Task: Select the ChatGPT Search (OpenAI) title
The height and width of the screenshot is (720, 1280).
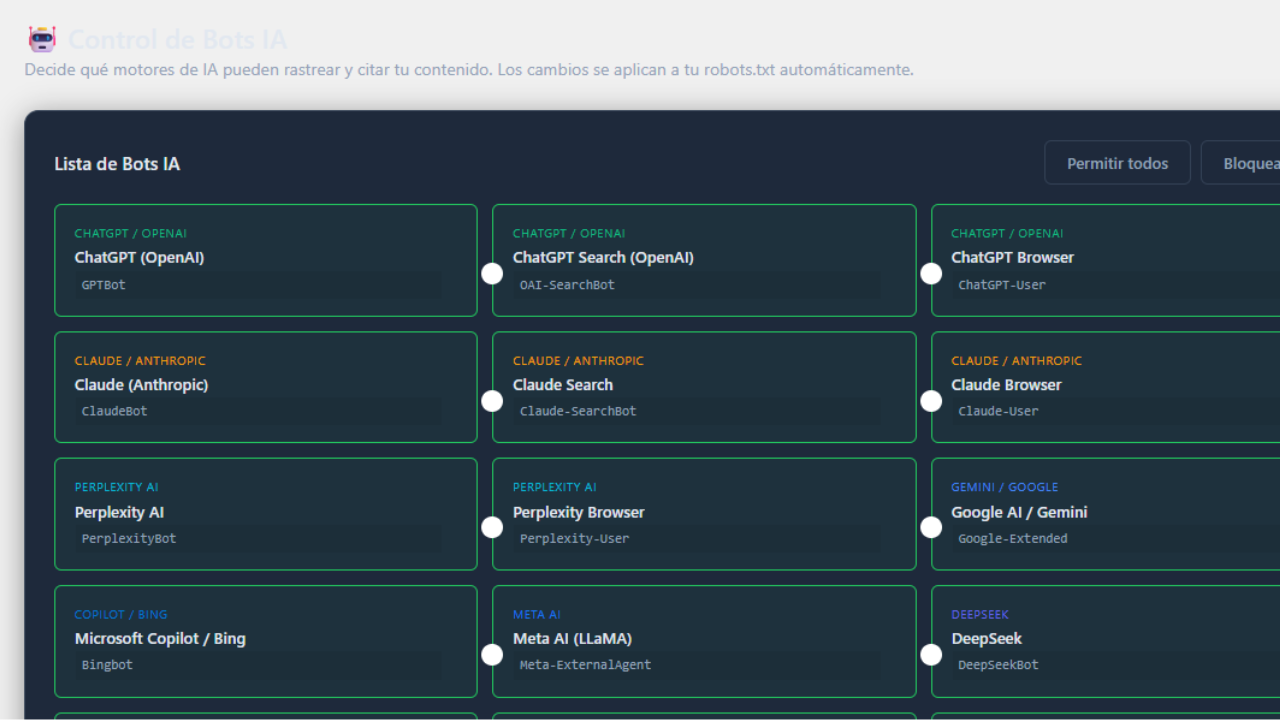Action: pyautogui.click(x=603, y=258)
